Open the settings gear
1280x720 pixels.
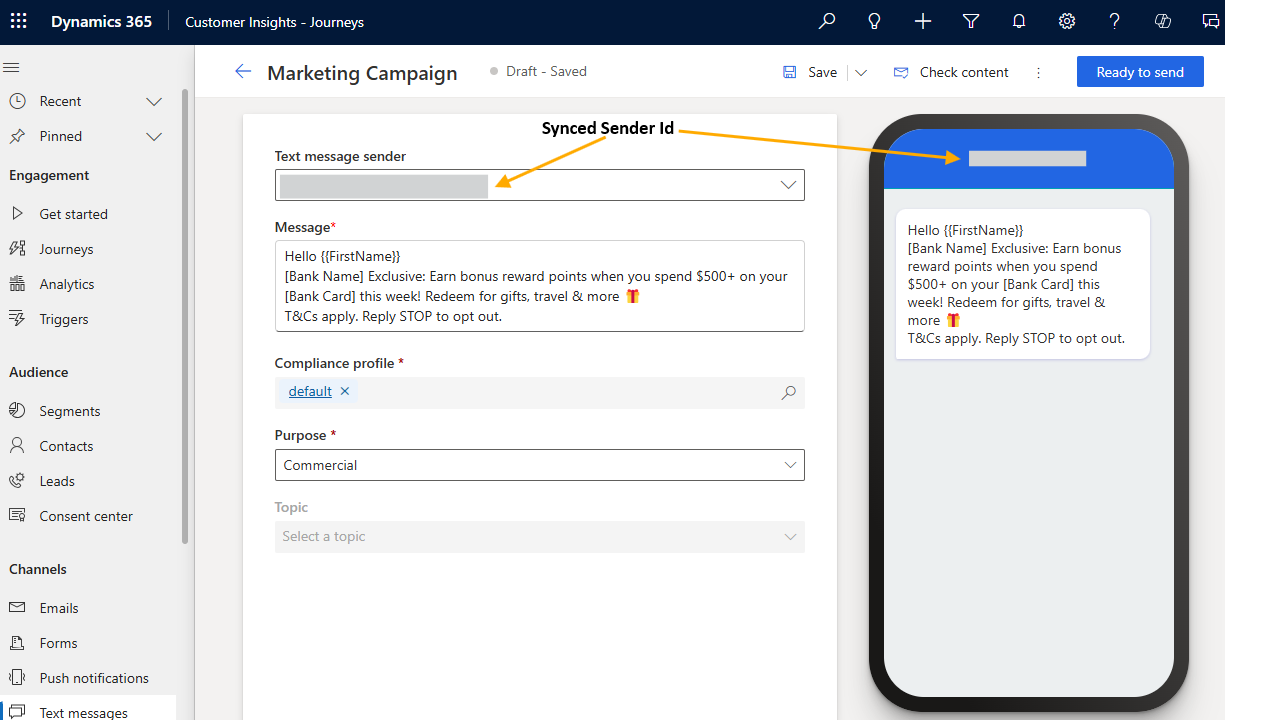coord(1066,21)
